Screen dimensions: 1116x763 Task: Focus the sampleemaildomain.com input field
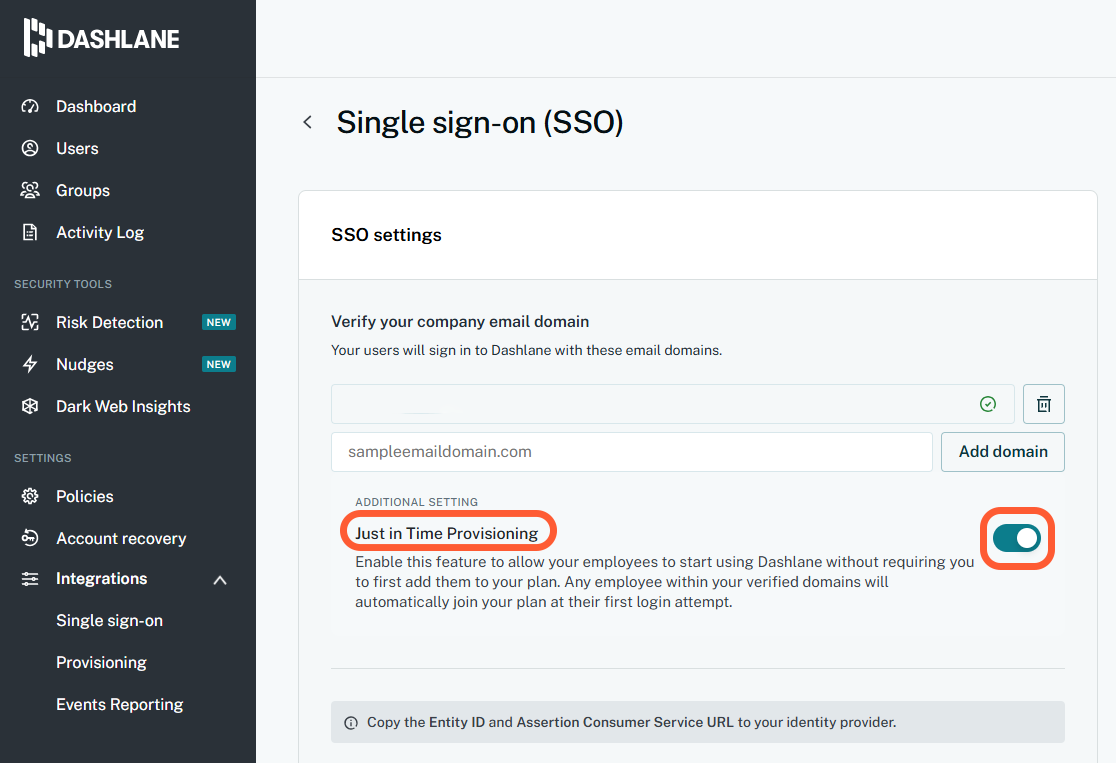click(x=631, y=452)
